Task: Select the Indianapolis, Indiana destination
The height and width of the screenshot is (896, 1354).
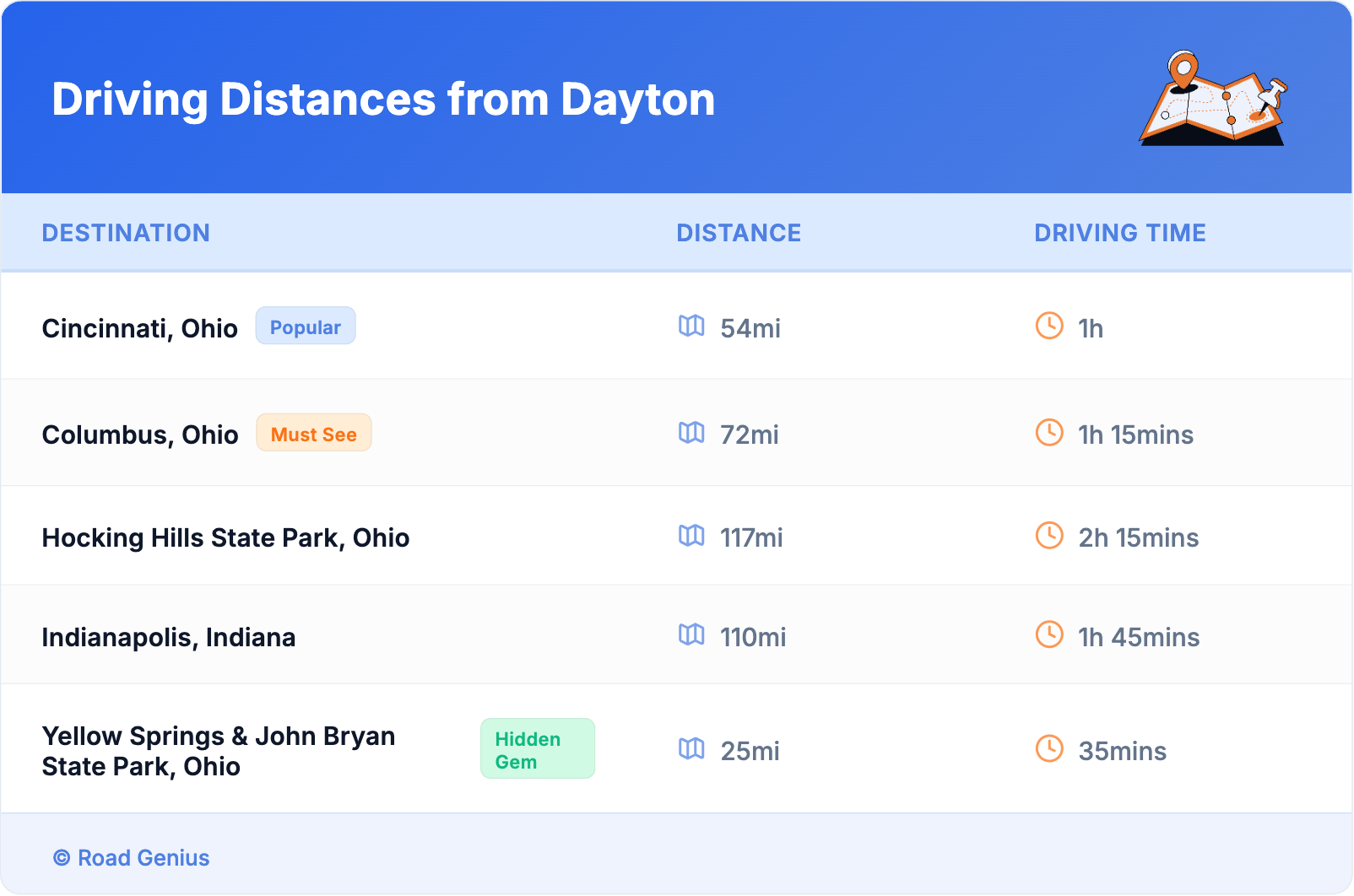Action: tap(169, 638)
